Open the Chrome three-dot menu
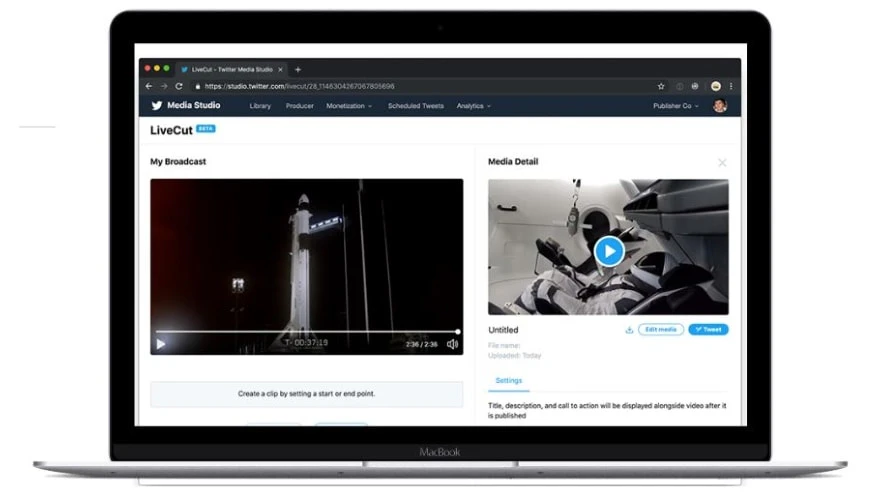Screen dimensions: 890x500 click(x=731, y=86)
